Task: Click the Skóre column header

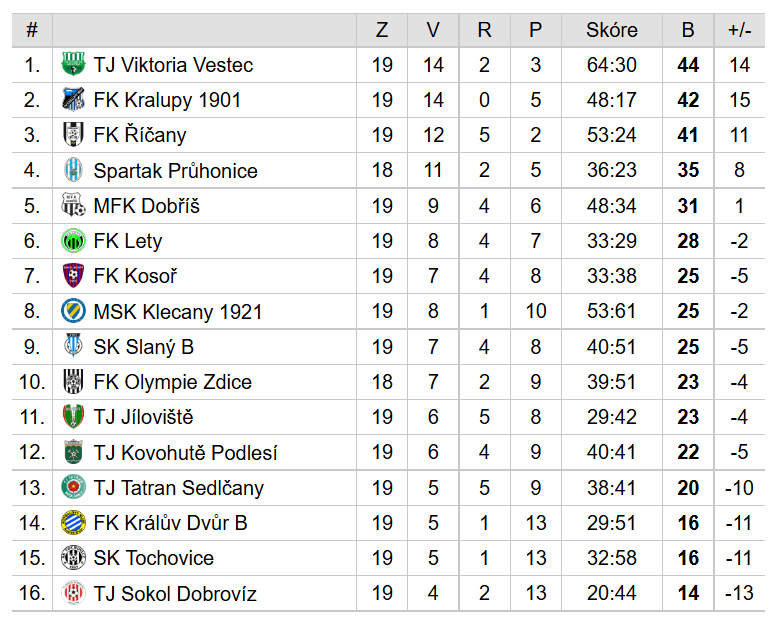Action: [611, 30]
